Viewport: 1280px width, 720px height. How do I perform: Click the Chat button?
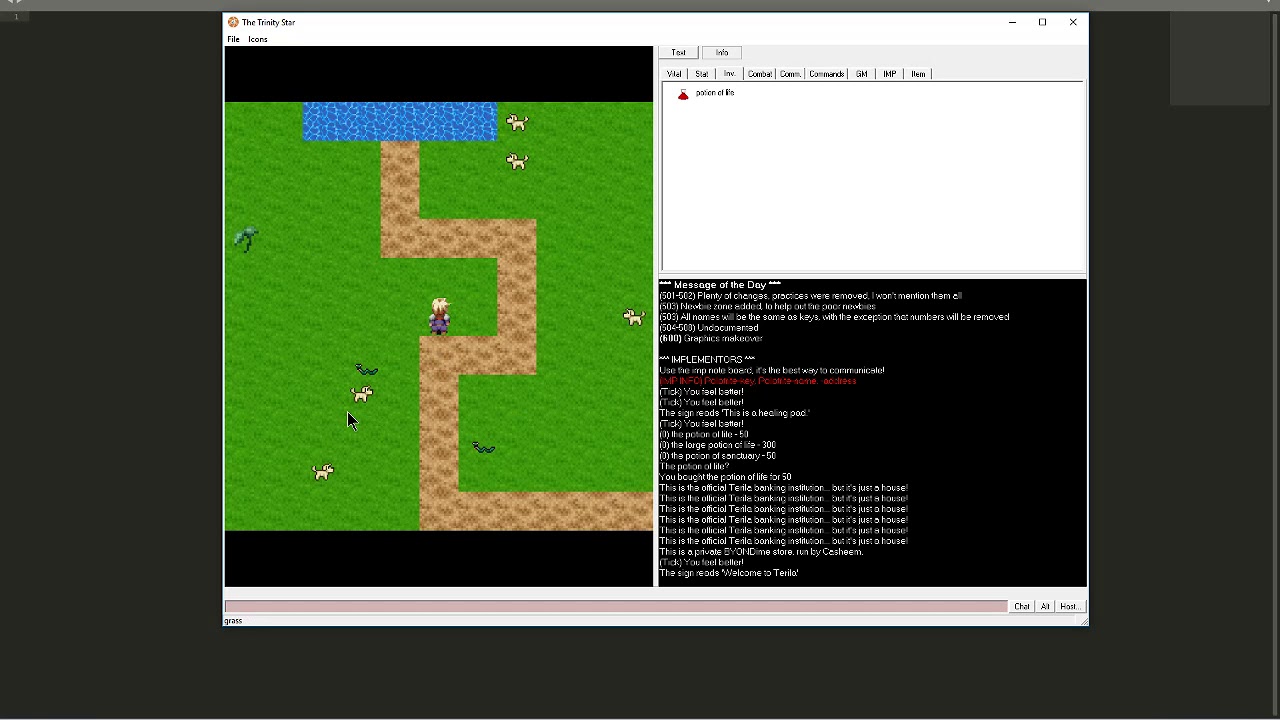[x=1022, y=606]
